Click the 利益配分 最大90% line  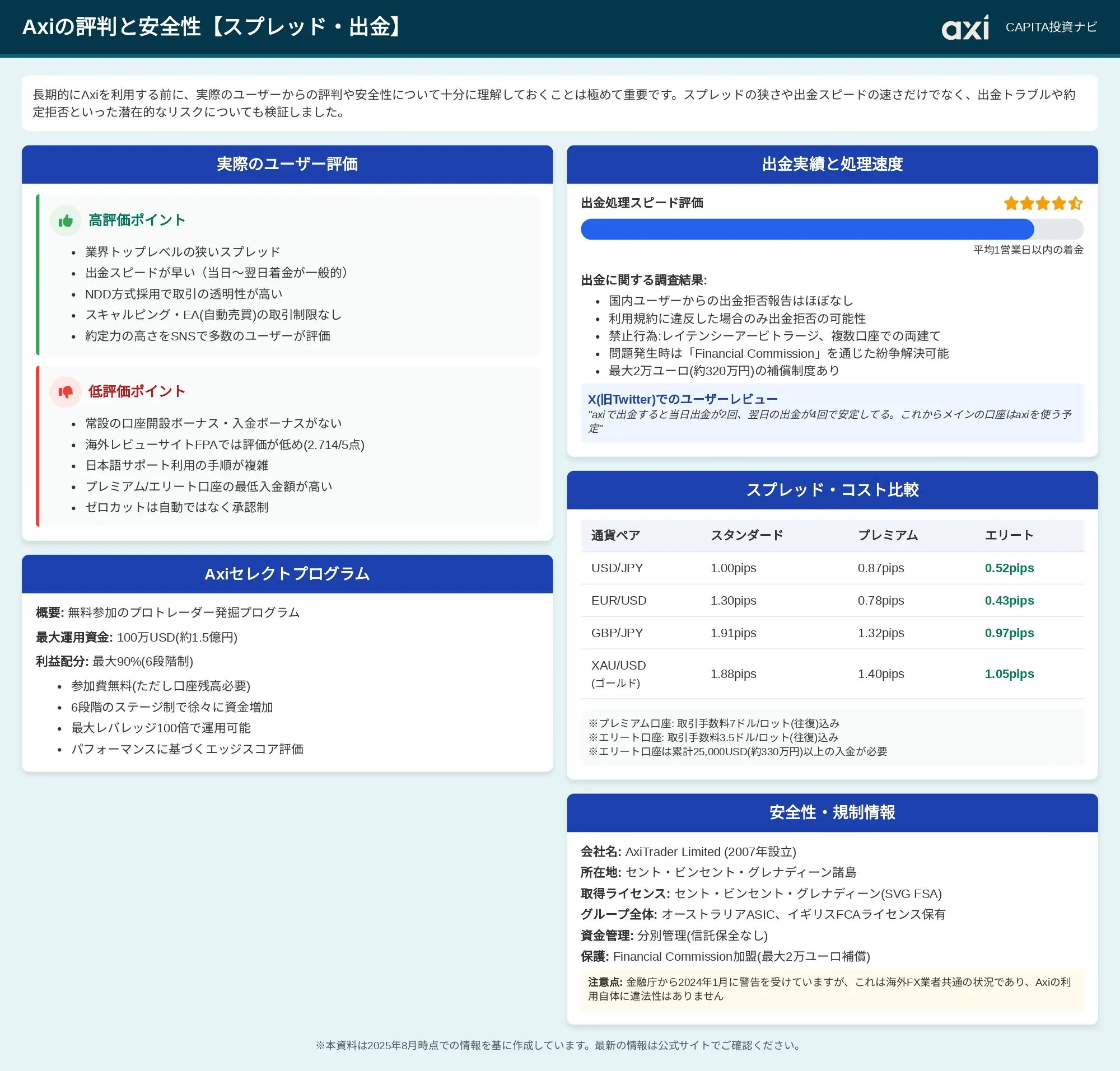click(x=114, y=662)
